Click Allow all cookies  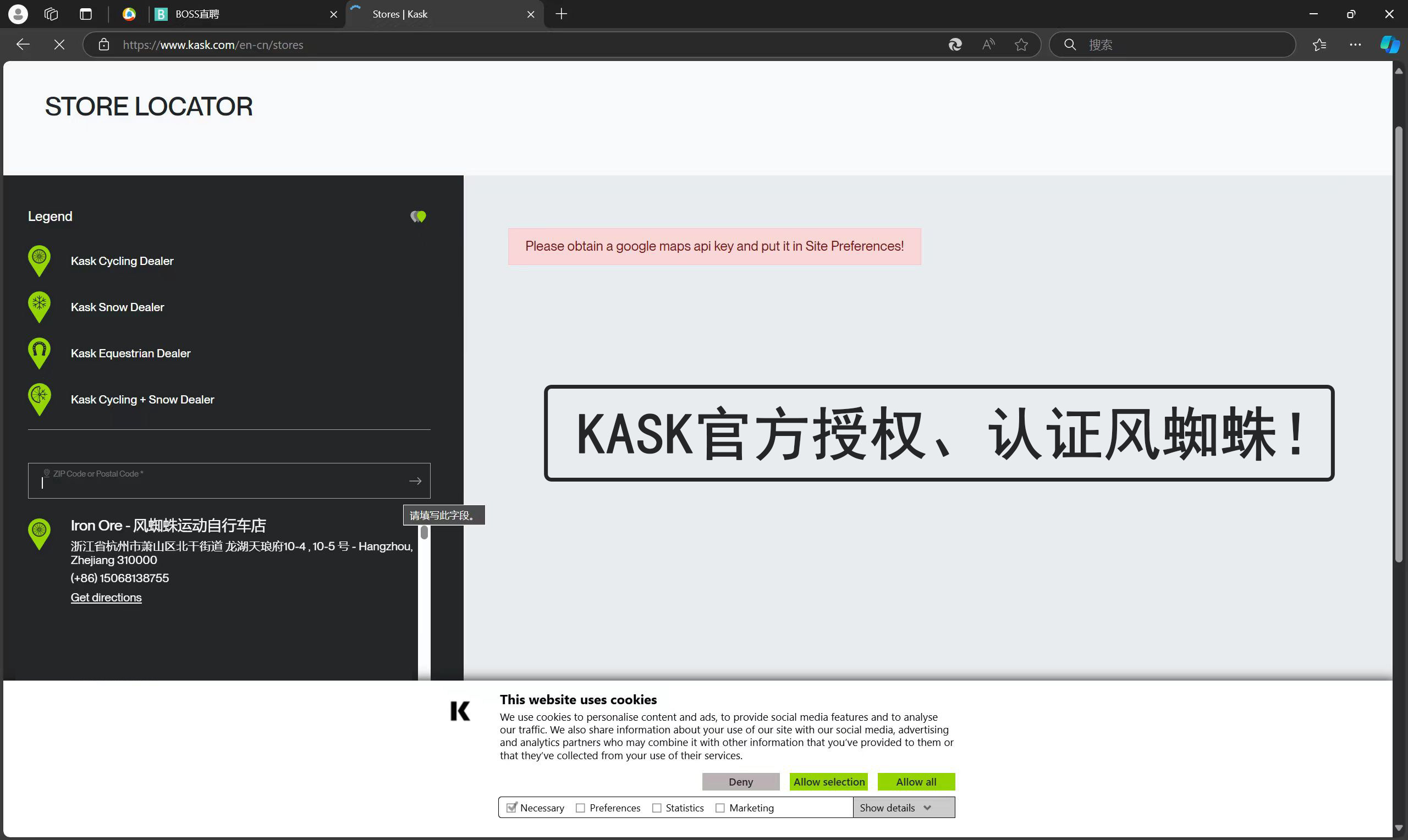(916, 782)
